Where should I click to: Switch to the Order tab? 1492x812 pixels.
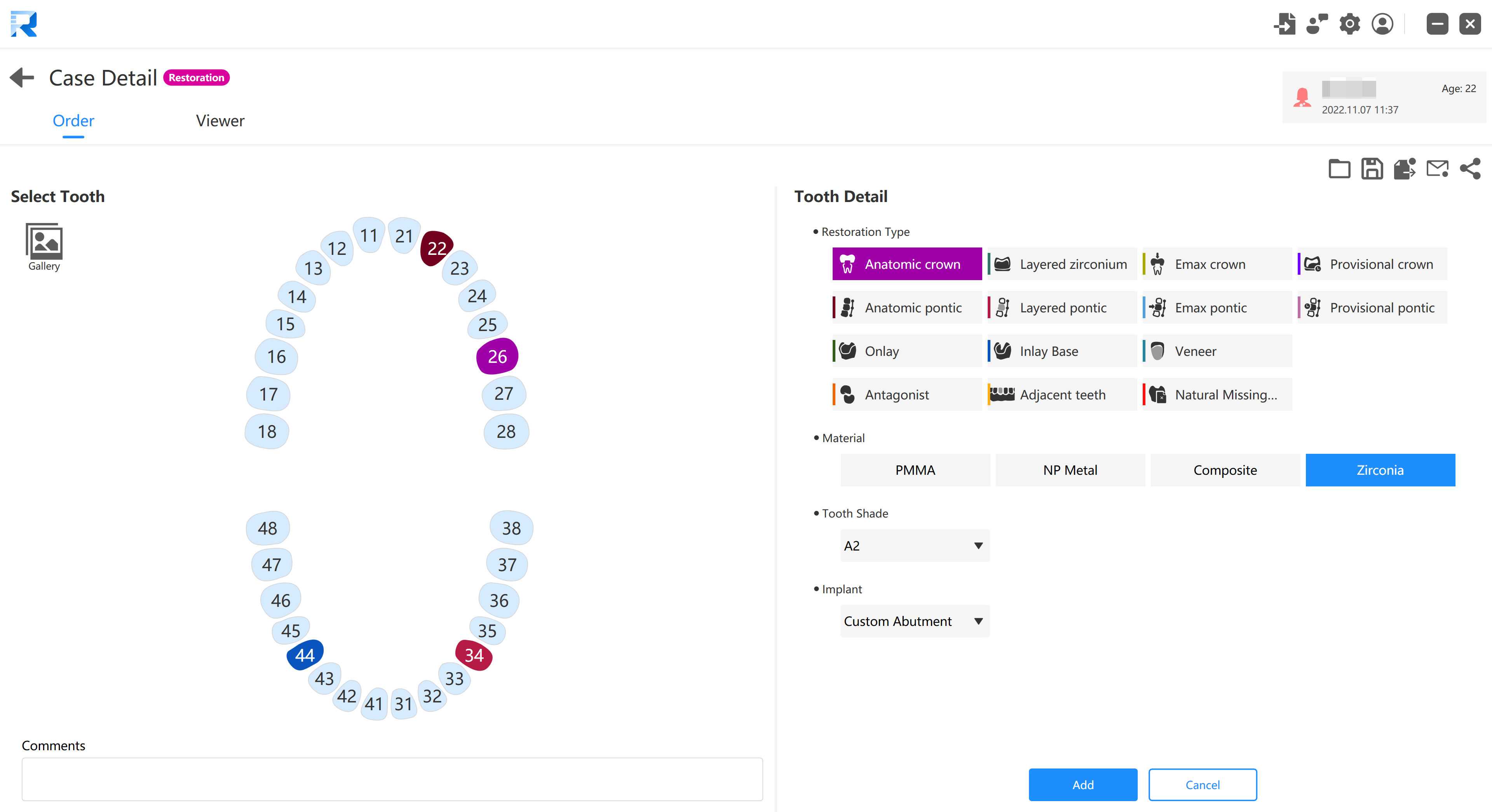[x=73, y=120]
